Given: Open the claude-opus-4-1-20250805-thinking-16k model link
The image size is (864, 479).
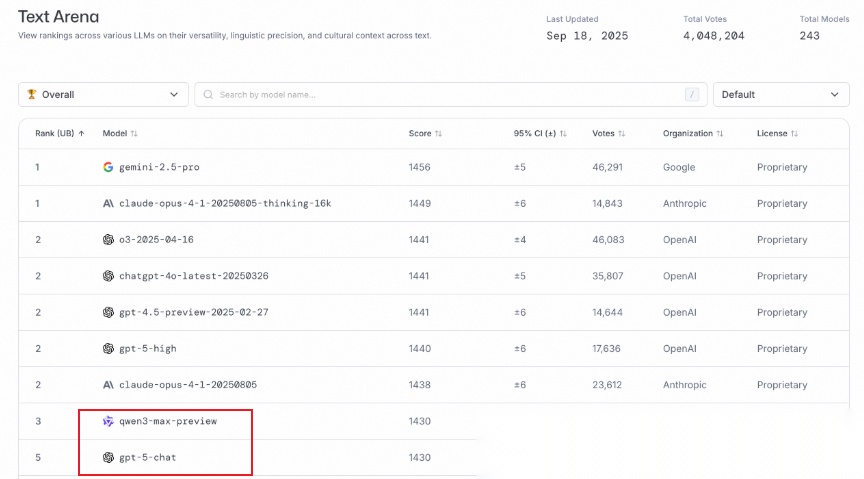Looking at the screenshot, I should point(225,203).
